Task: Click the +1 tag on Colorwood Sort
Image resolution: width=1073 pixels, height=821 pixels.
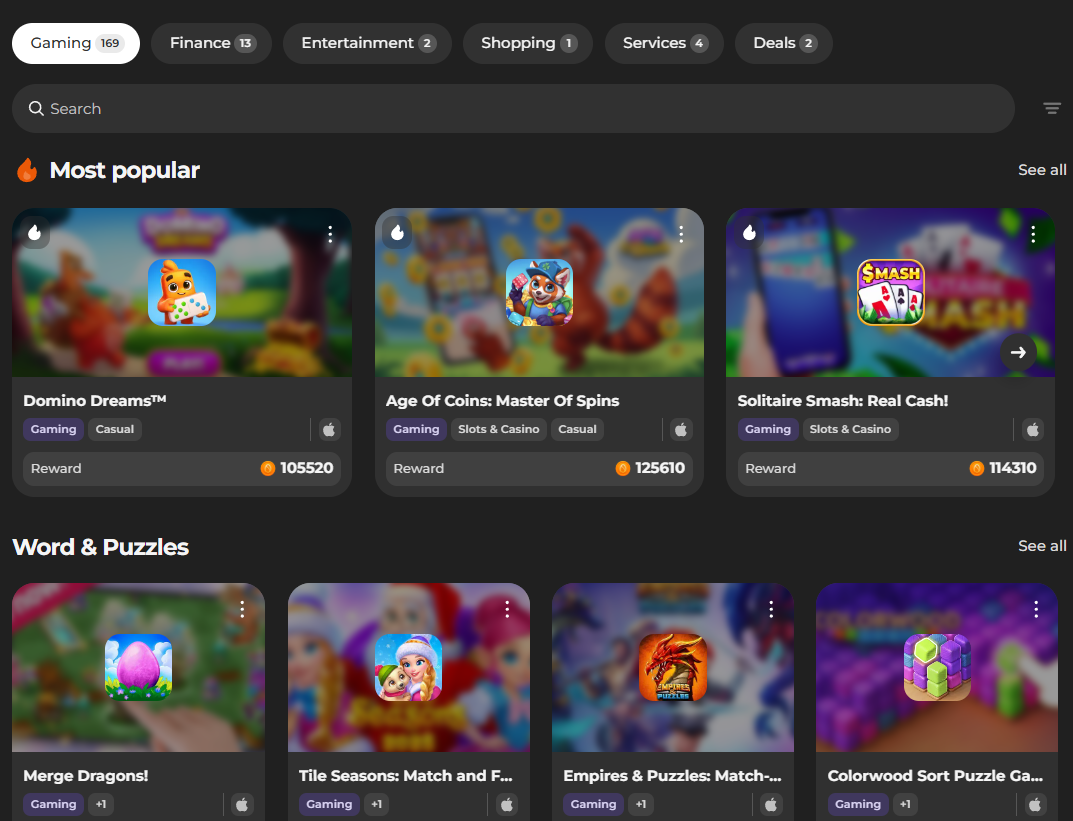Action: 905,804
